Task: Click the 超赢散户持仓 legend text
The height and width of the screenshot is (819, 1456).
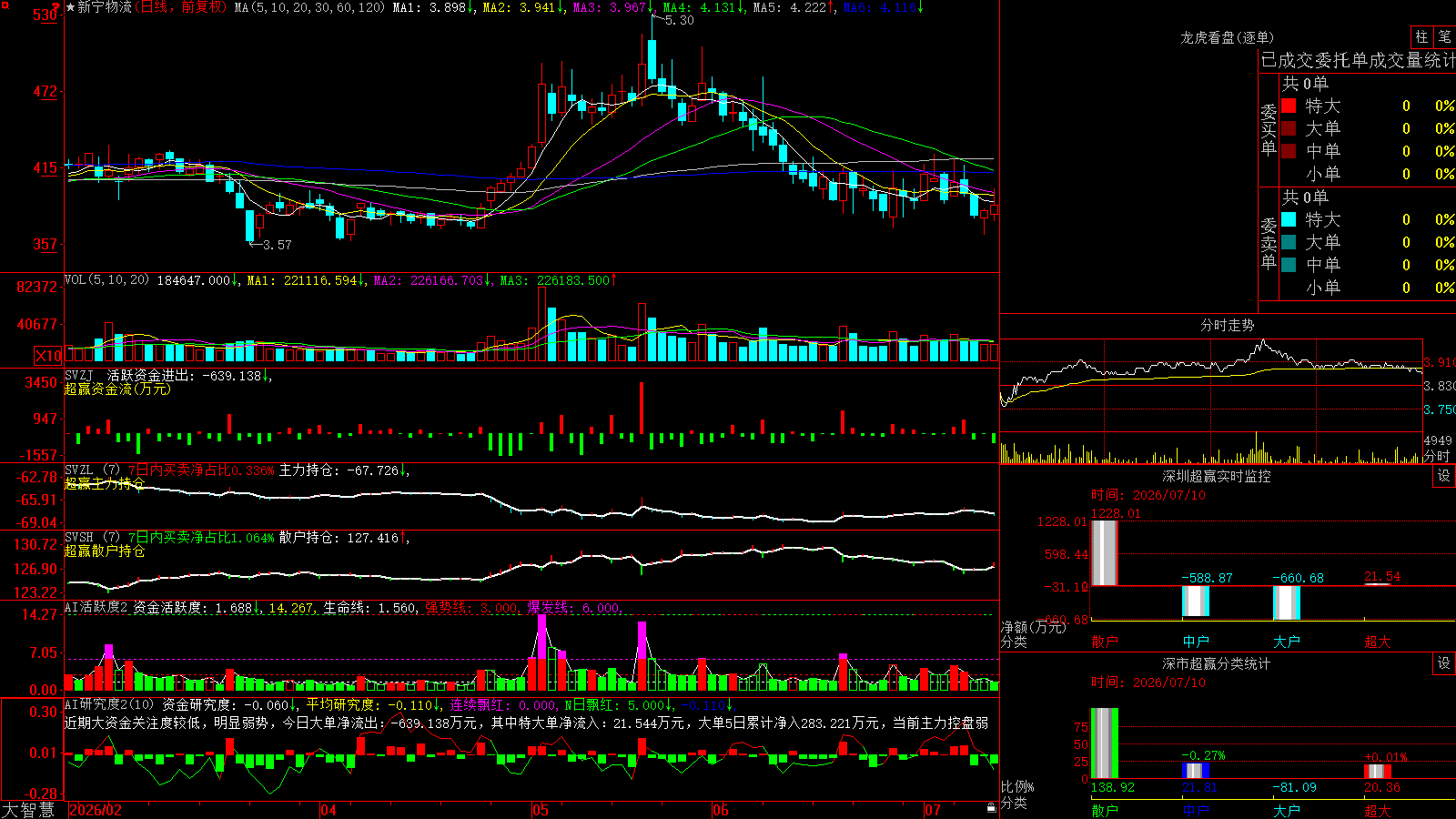Action: pos(104,551)
